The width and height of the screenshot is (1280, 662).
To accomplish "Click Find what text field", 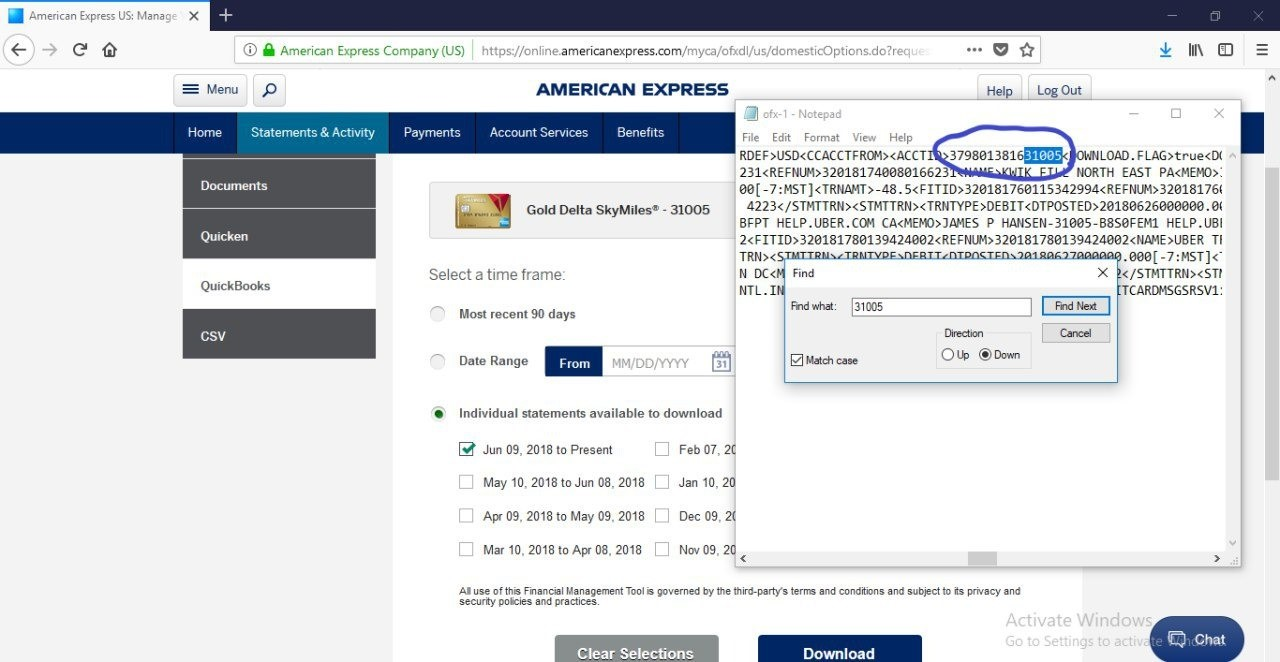I will pos(941,307).
